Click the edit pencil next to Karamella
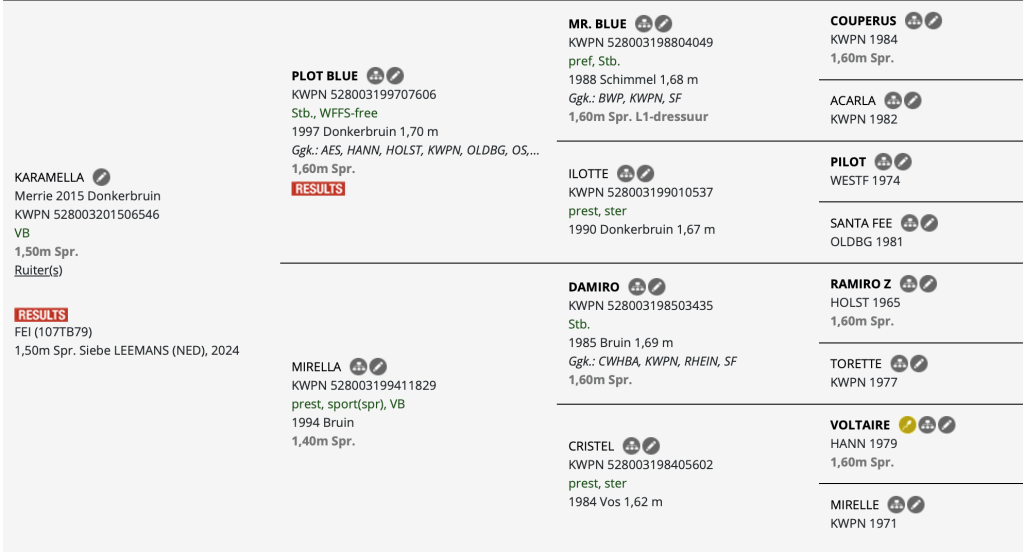This screenshot has width=1024, height=552. coord(101,177)
